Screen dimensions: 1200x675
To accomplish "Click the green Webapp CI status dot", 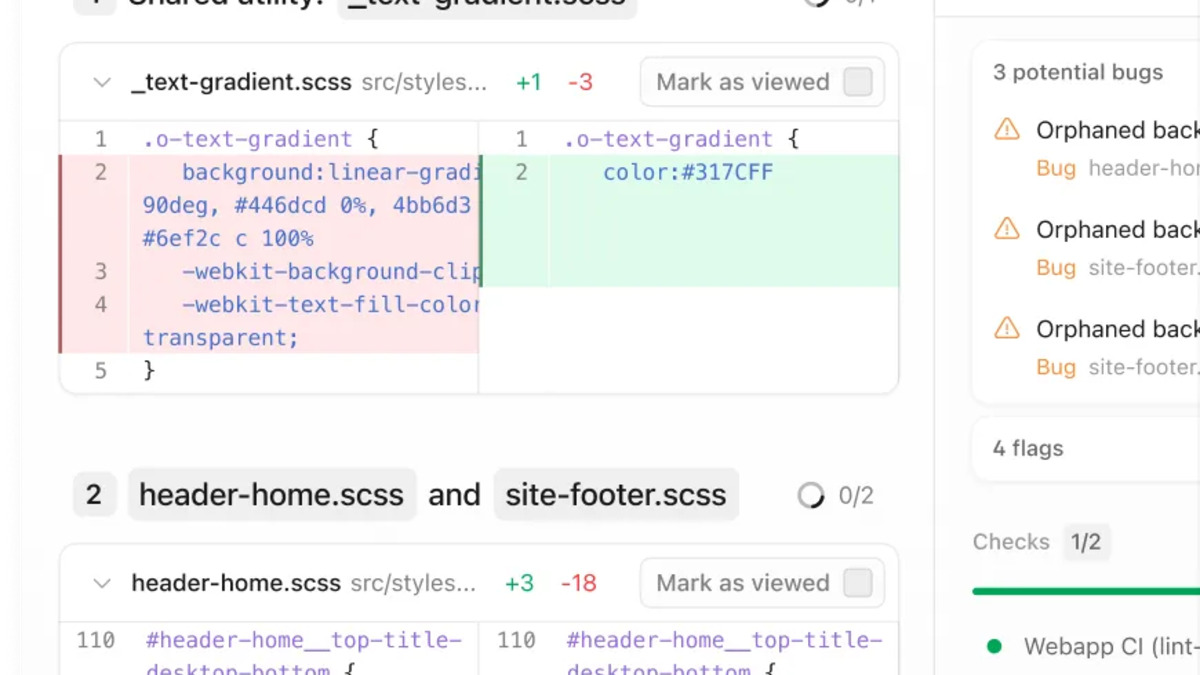I will [994, 647].
